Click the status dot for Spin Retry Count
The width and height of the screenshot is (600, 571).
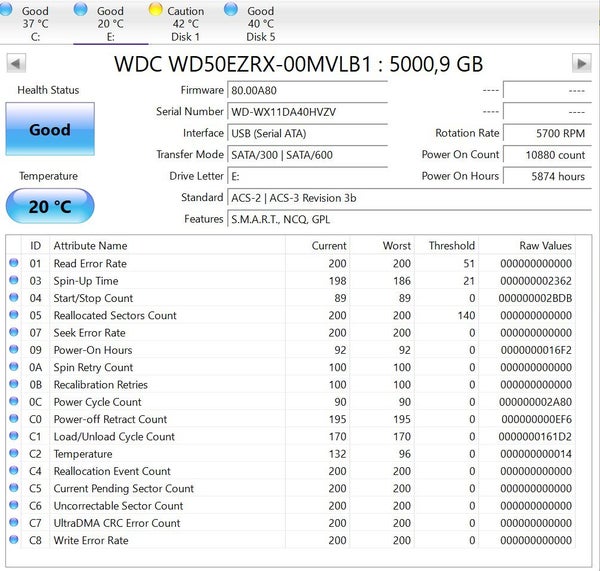(14, 366)
